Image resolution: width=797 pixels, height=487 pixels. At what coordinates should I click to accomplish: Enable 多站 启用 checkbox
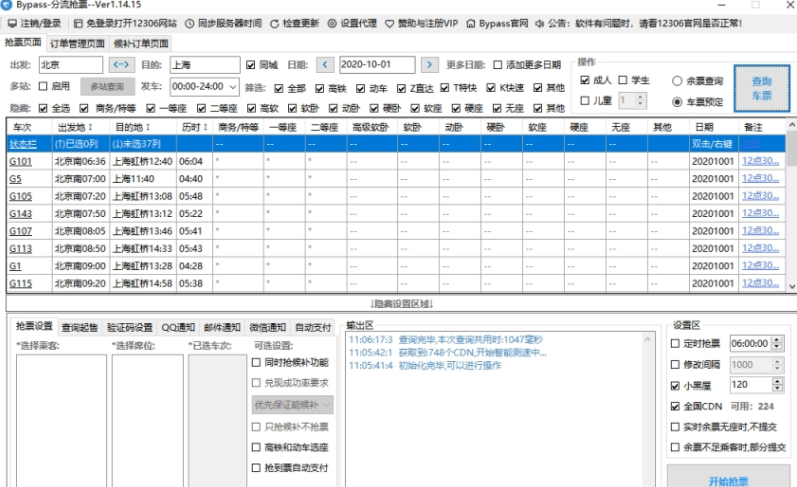(43, 86)
